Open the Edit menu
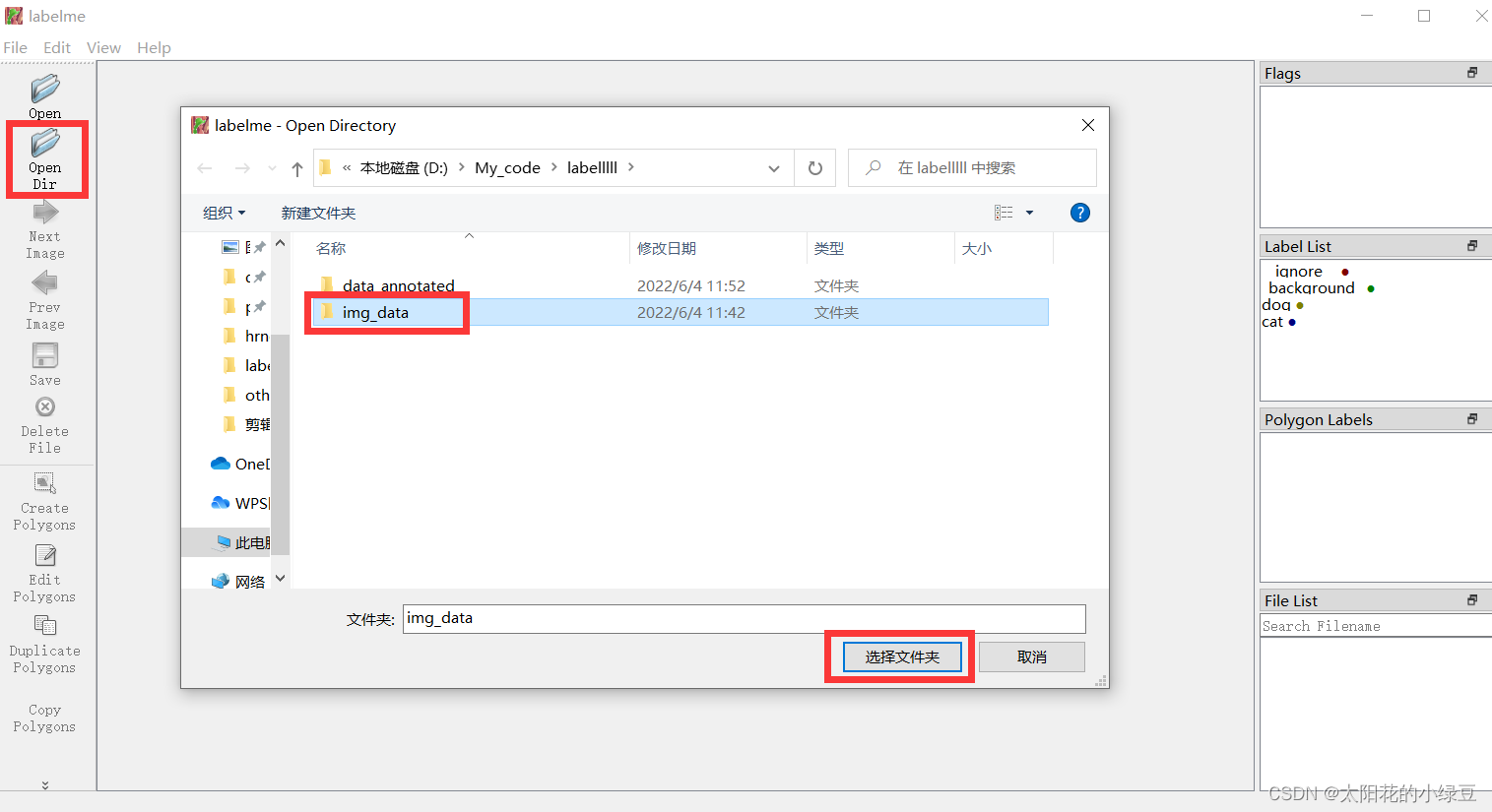Image resolution: width=1492 pixels, height=812 pixels. (57, 47)
